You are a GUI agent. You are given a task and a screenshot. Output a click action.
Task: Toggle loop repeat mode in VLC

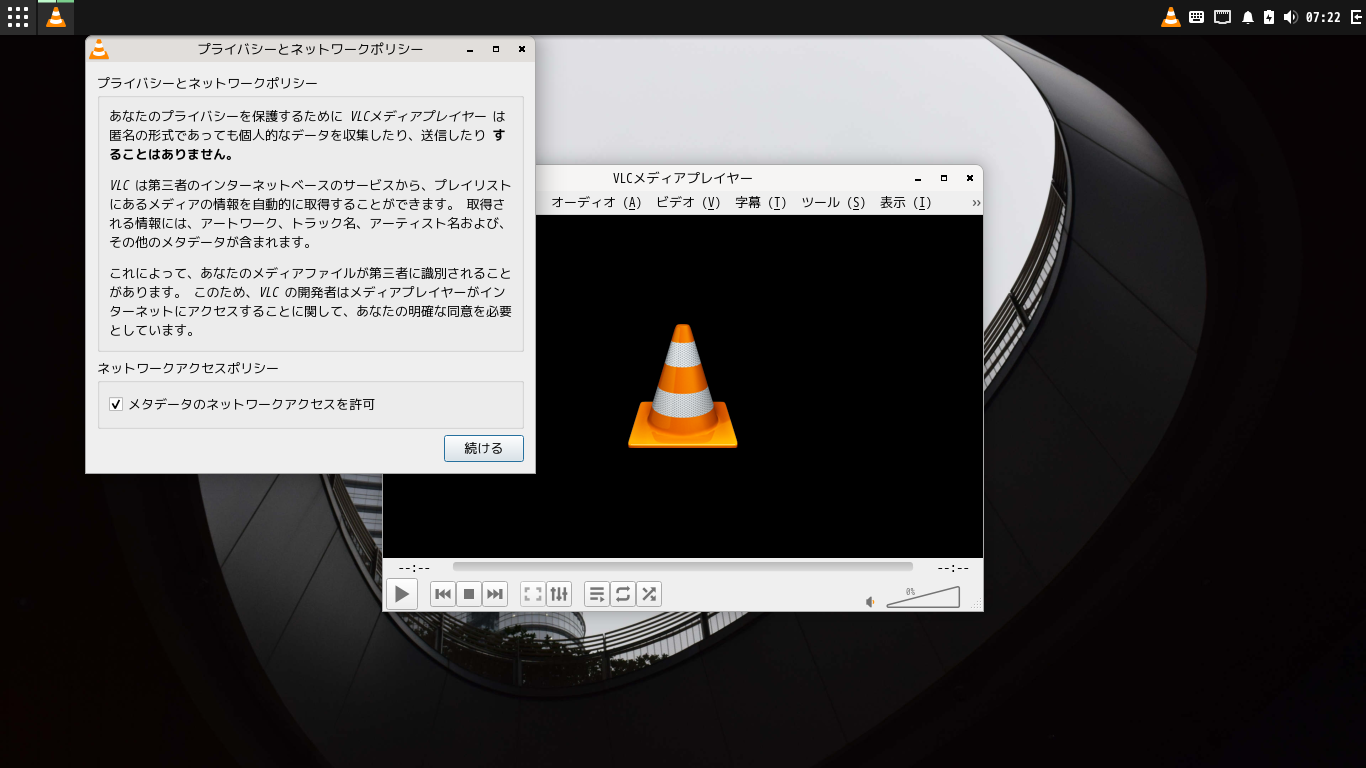623,594
